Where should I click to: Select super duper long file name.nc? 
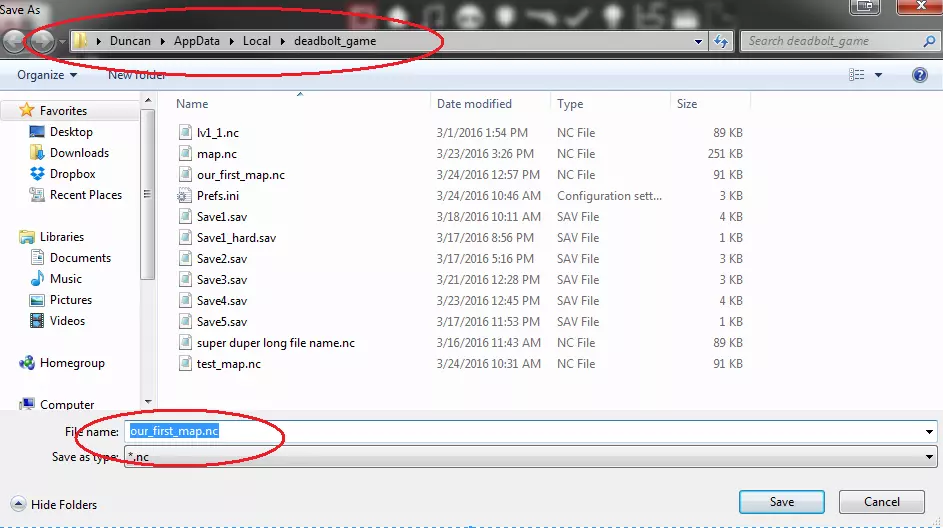point(275,343)
